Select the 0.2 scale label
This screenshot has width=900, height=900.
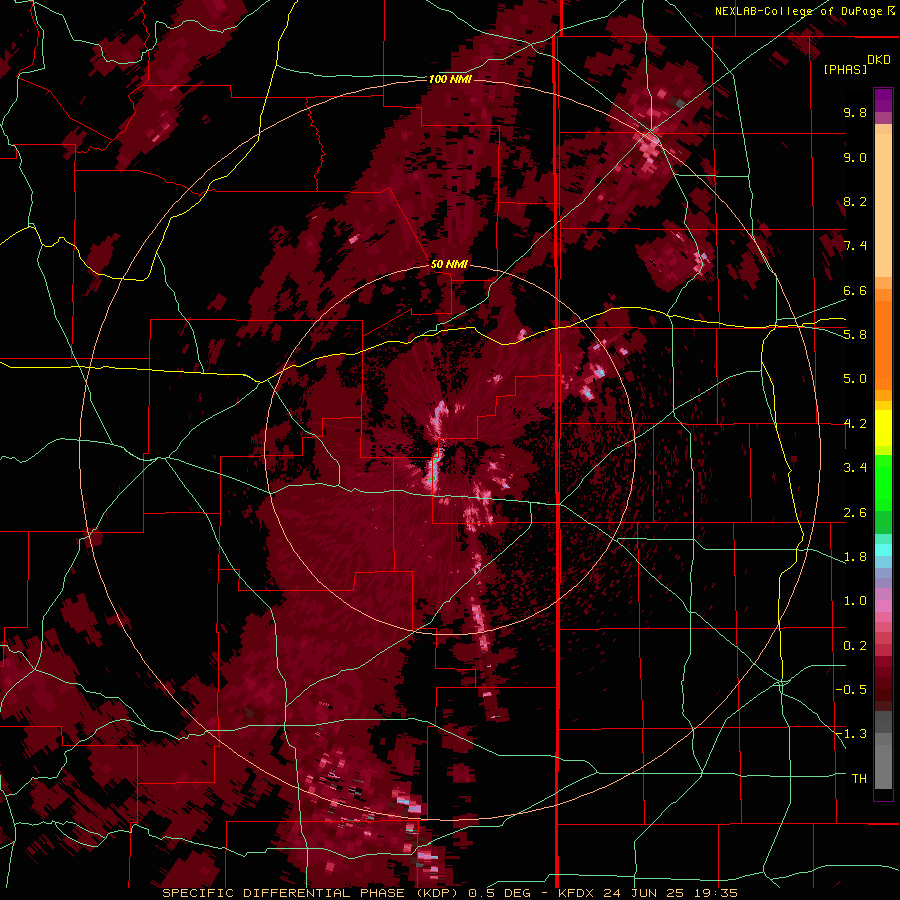pyautogui.click(x=855, y=646)
